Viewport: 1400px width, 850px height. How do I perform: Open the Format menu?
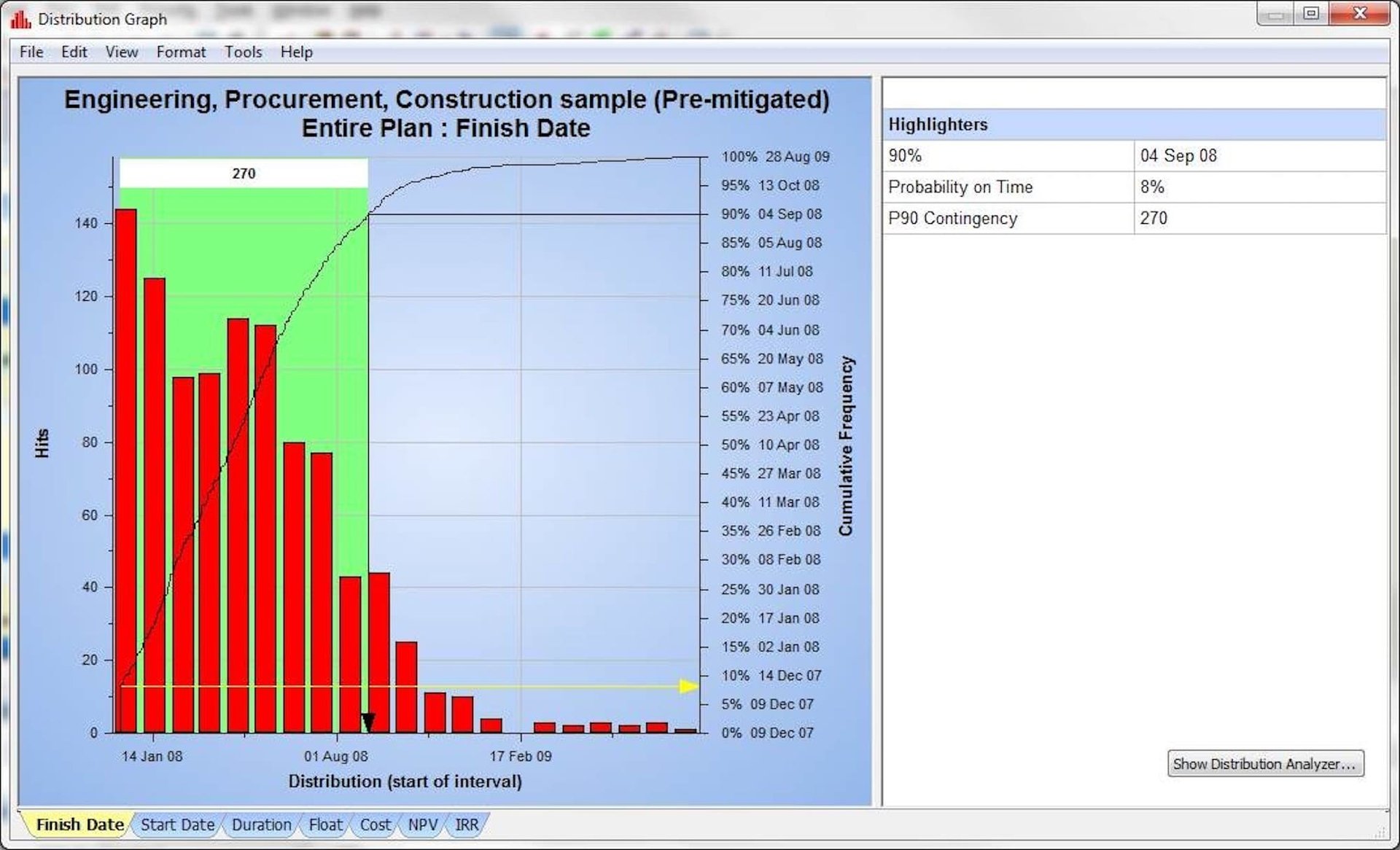click(x=180, y=51)
